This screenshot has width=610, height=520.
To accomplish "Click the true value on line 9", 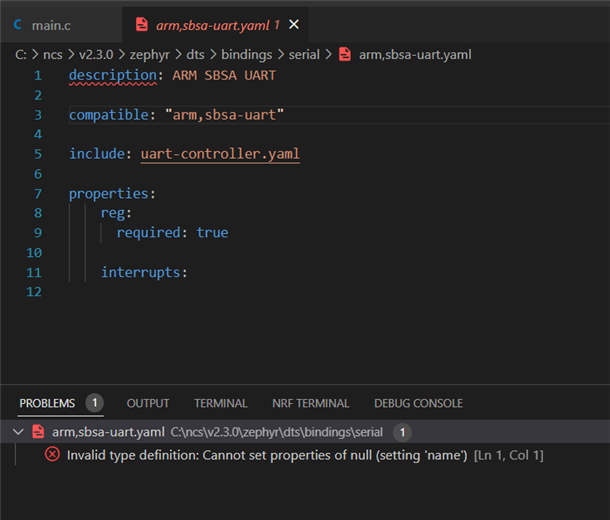I will point(212,233).
